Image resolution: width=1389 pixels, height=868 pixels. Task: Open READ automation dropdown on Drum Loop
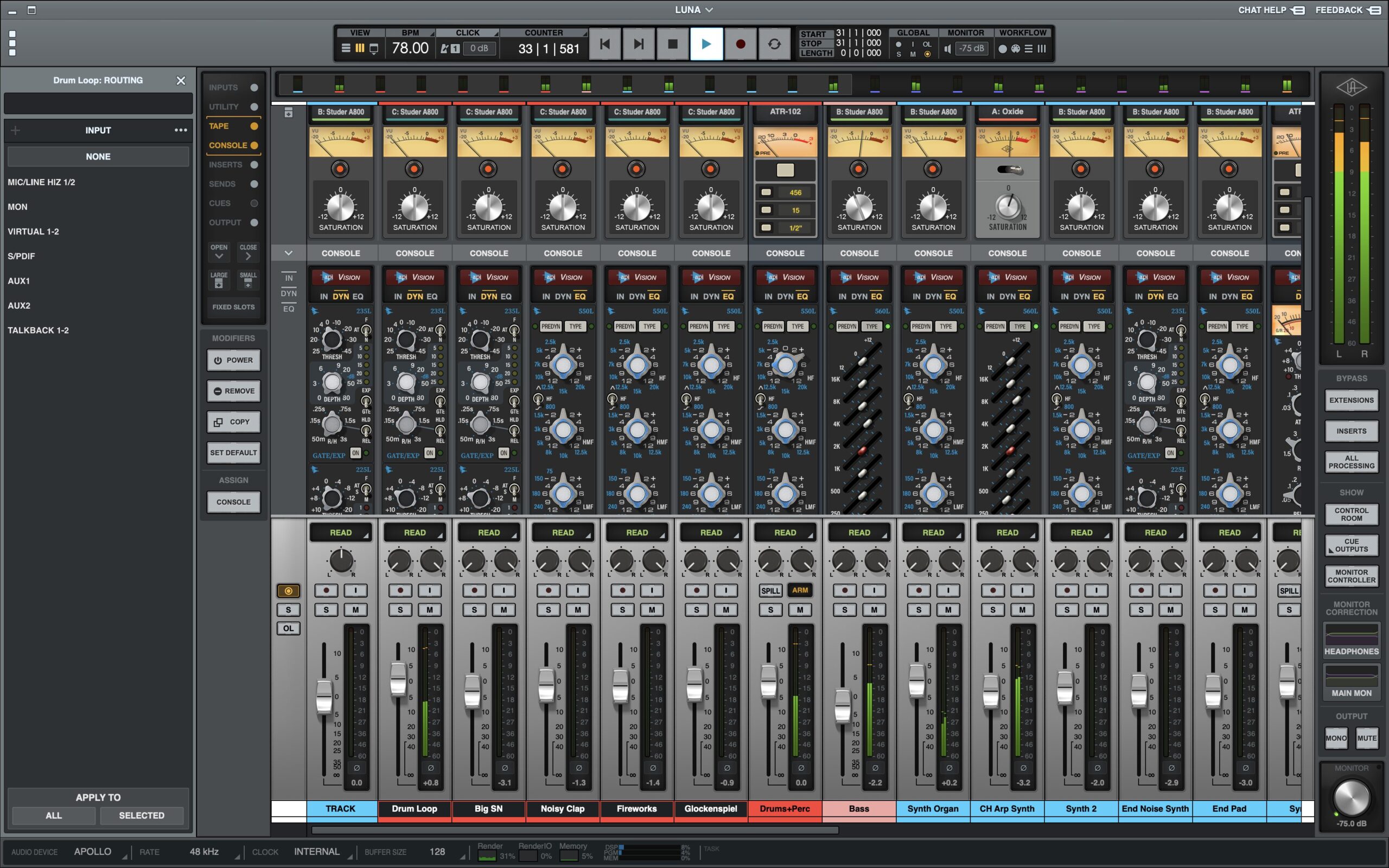(x=415, y=533)
